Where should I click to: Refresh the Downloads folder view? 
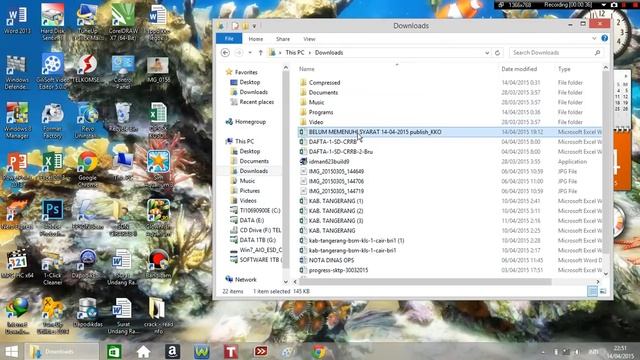point(497,53)
